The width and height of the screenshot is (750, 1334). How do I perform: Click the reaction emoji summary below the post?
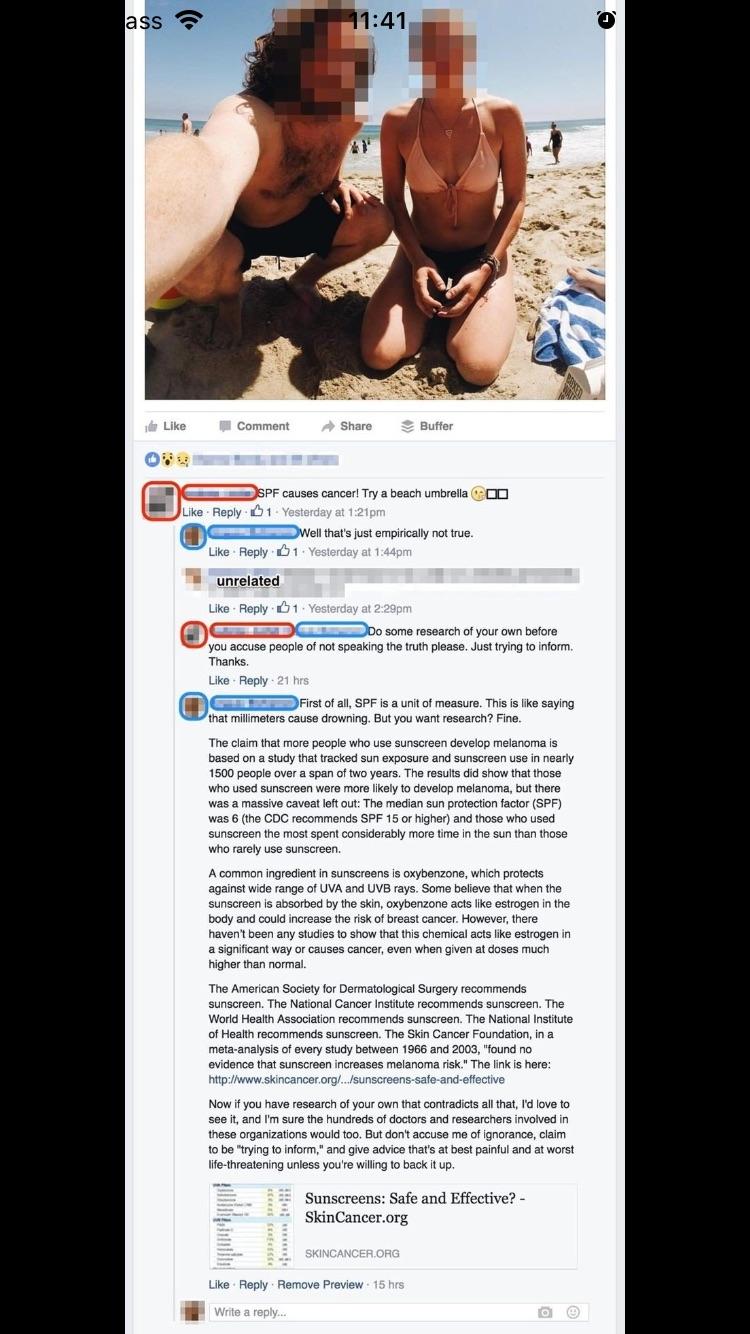(x=168, y=460)
